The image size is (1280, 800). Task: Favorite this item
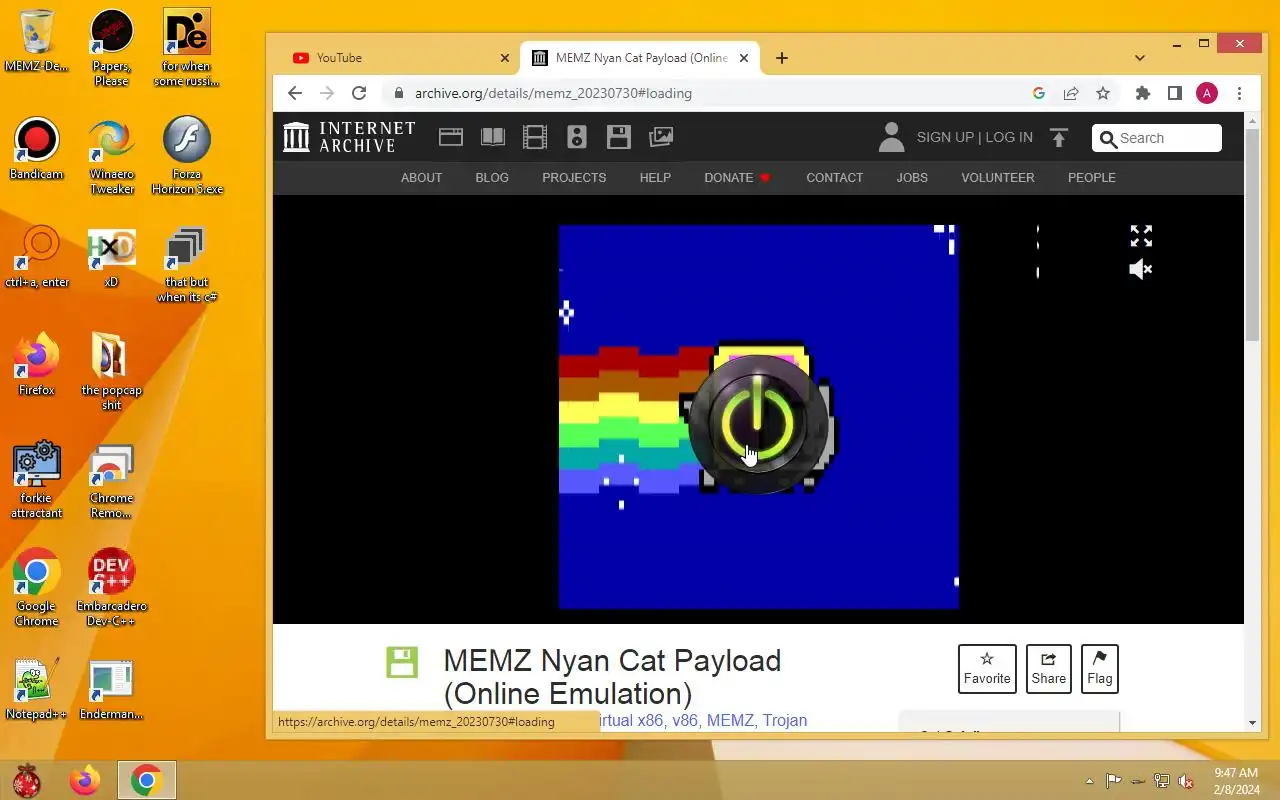click(987, 669)
